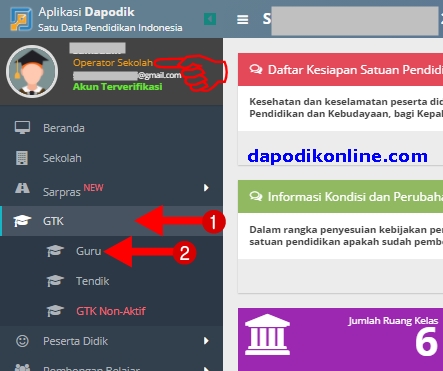The image size is (443, 371).
Task: Click the Informasi Kondisi dan Perubahan panel header
Action: pos(340,196)
